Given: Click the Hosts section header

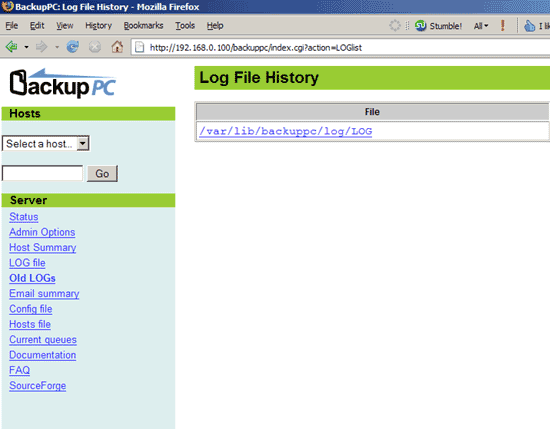Looking at the screenshot, I should [x=88, y=114].
